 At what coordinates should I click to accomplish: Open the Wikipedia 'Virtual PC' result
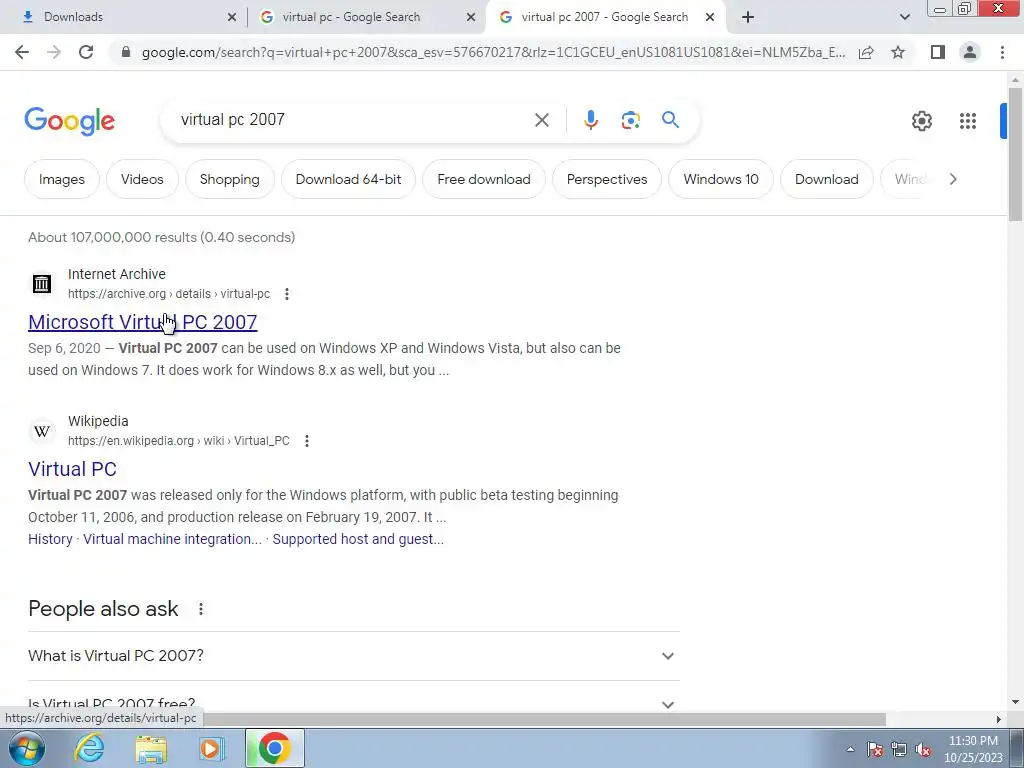(72, 469)
